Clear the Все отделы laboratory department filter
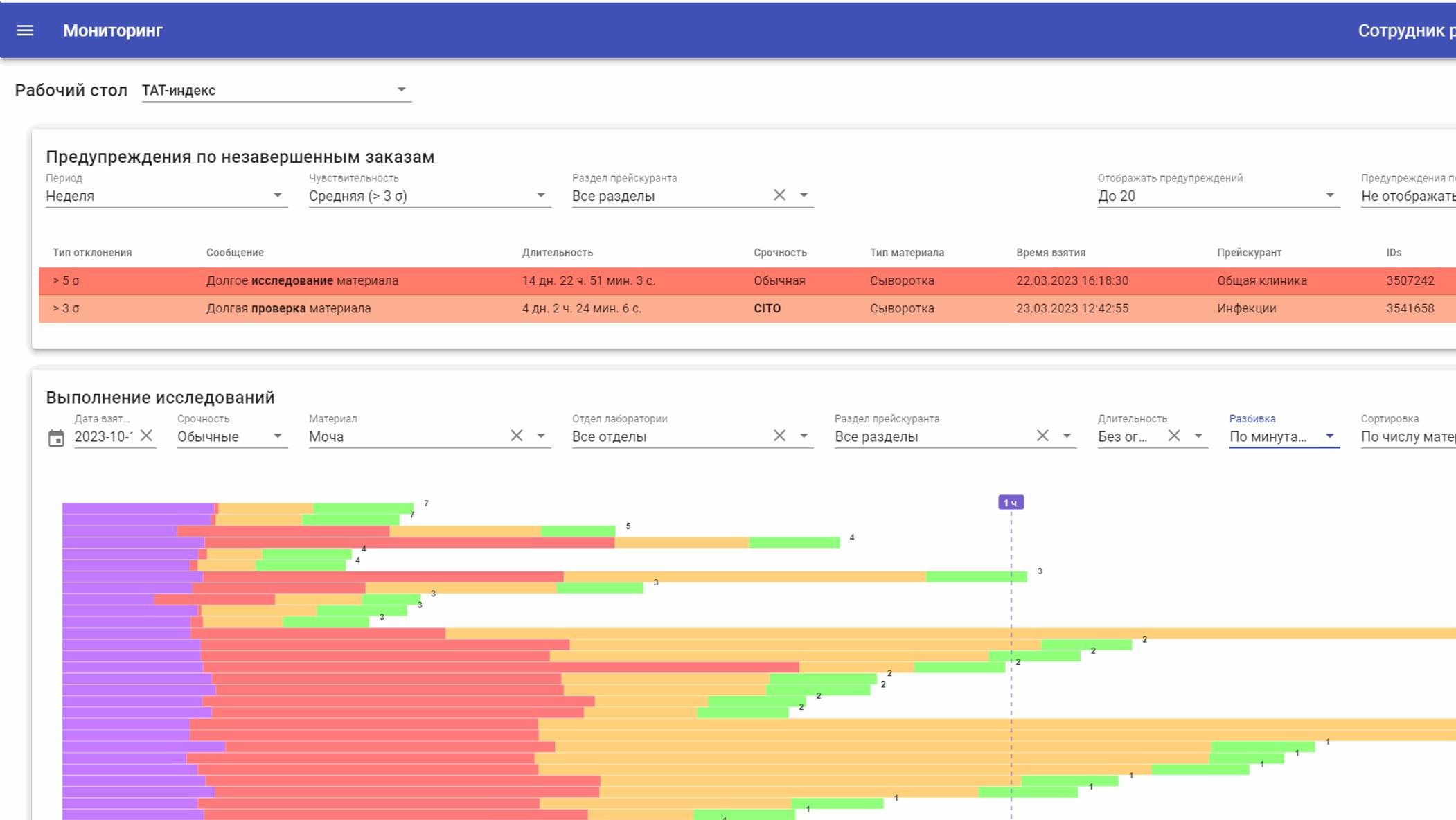 [x=779, y=436]
